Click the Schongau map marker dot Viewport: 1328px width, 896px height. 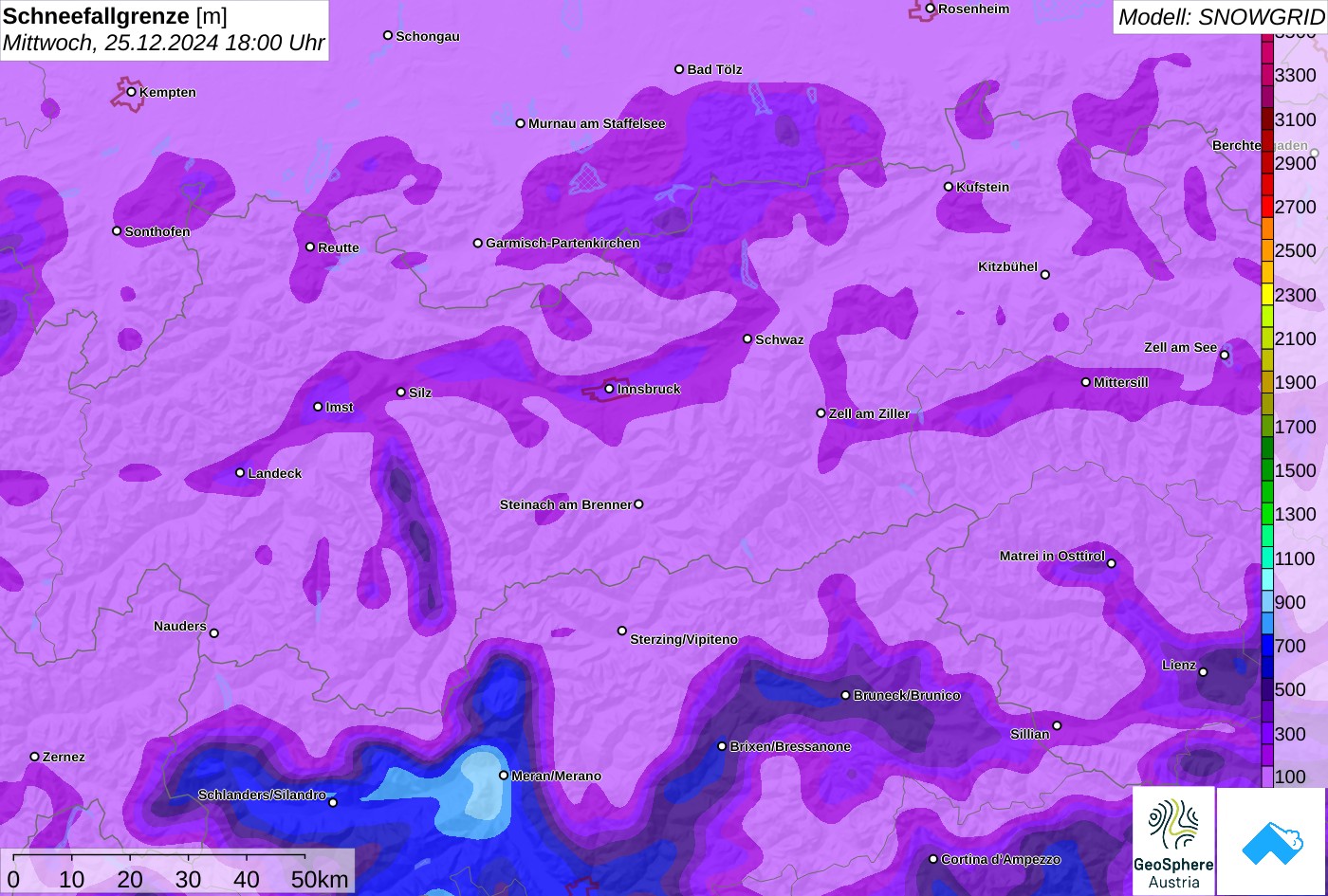pos(388,35)
